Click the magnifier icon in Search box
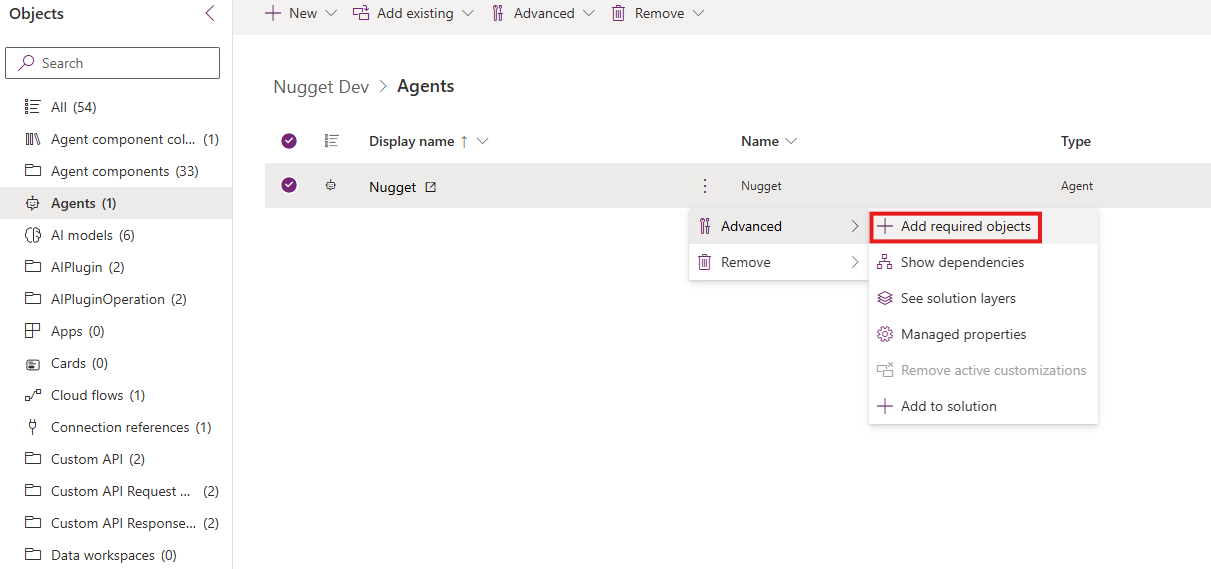 [x=26, y=63]
